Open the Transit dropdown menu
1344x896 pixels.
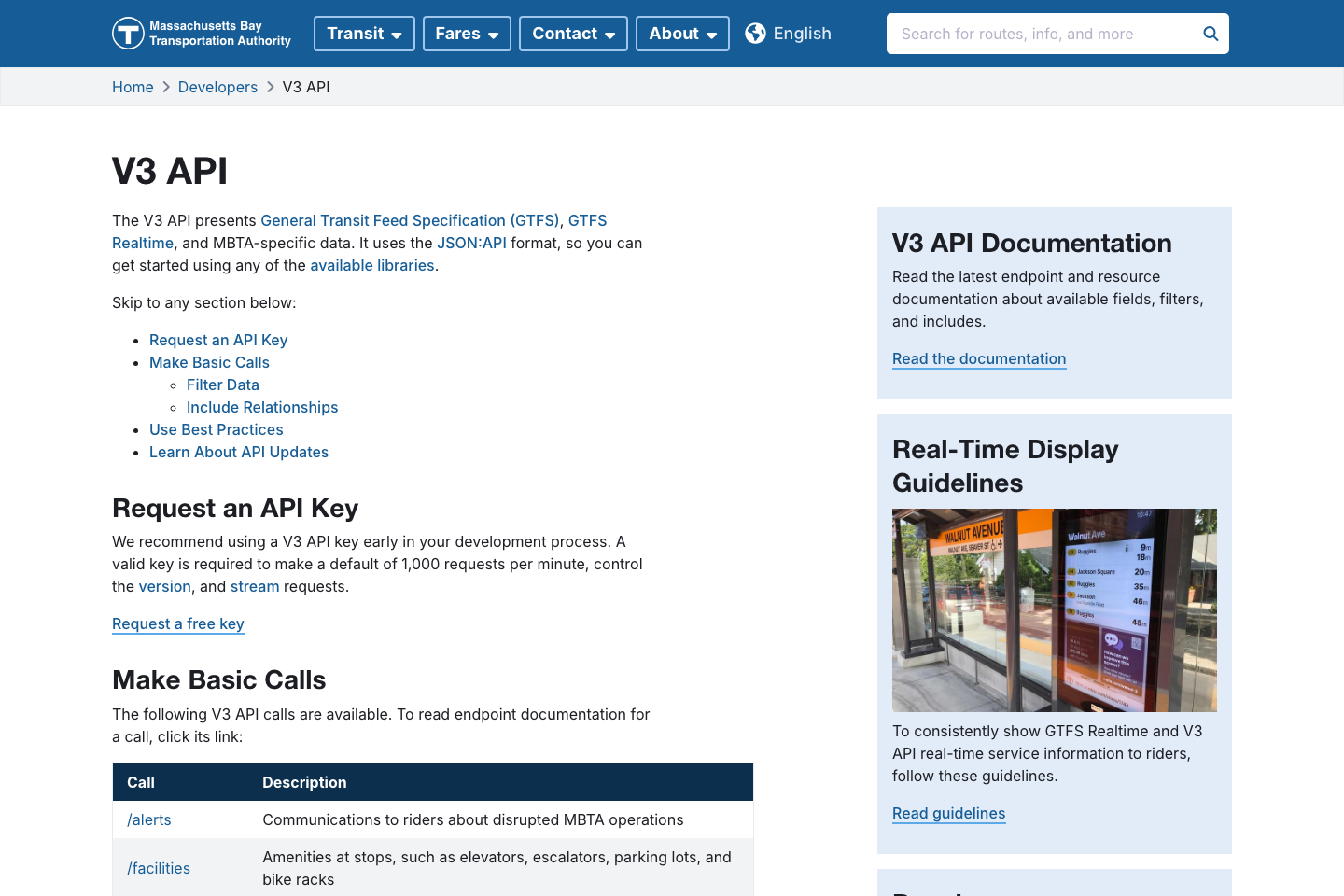(x=364, y=33)
